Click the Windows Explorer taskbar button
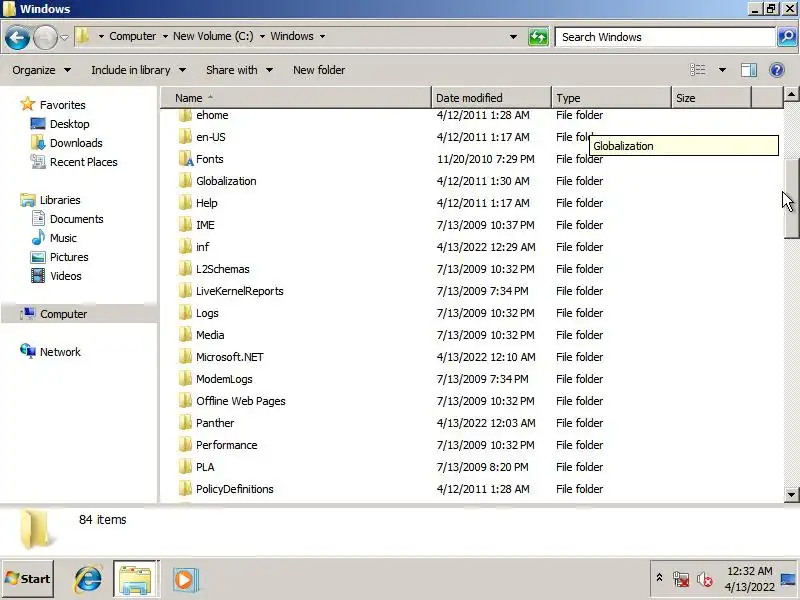Screen dimensions: 800x600 (135, 579)
